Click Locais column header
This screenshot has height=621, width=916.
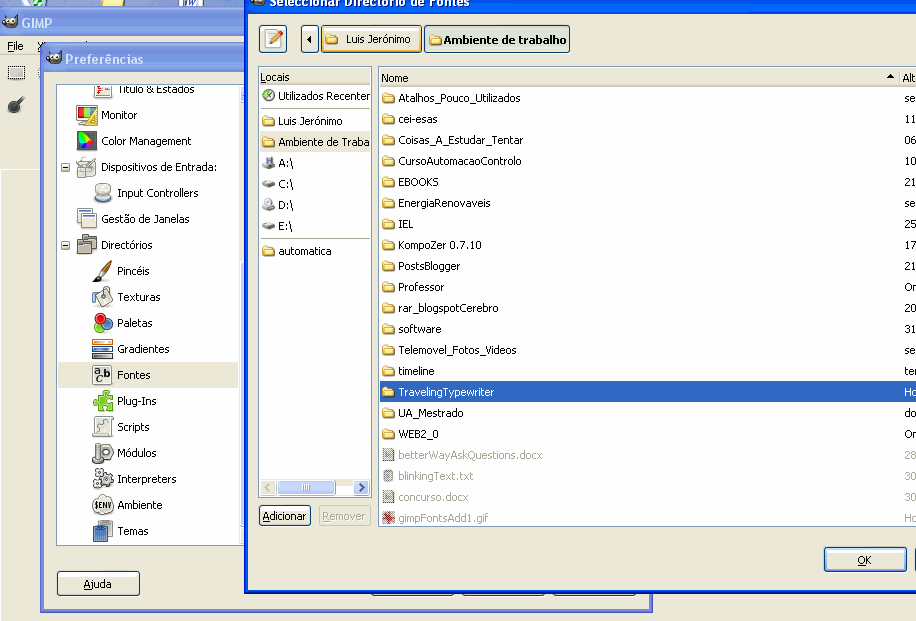click(x=315, y=77)
